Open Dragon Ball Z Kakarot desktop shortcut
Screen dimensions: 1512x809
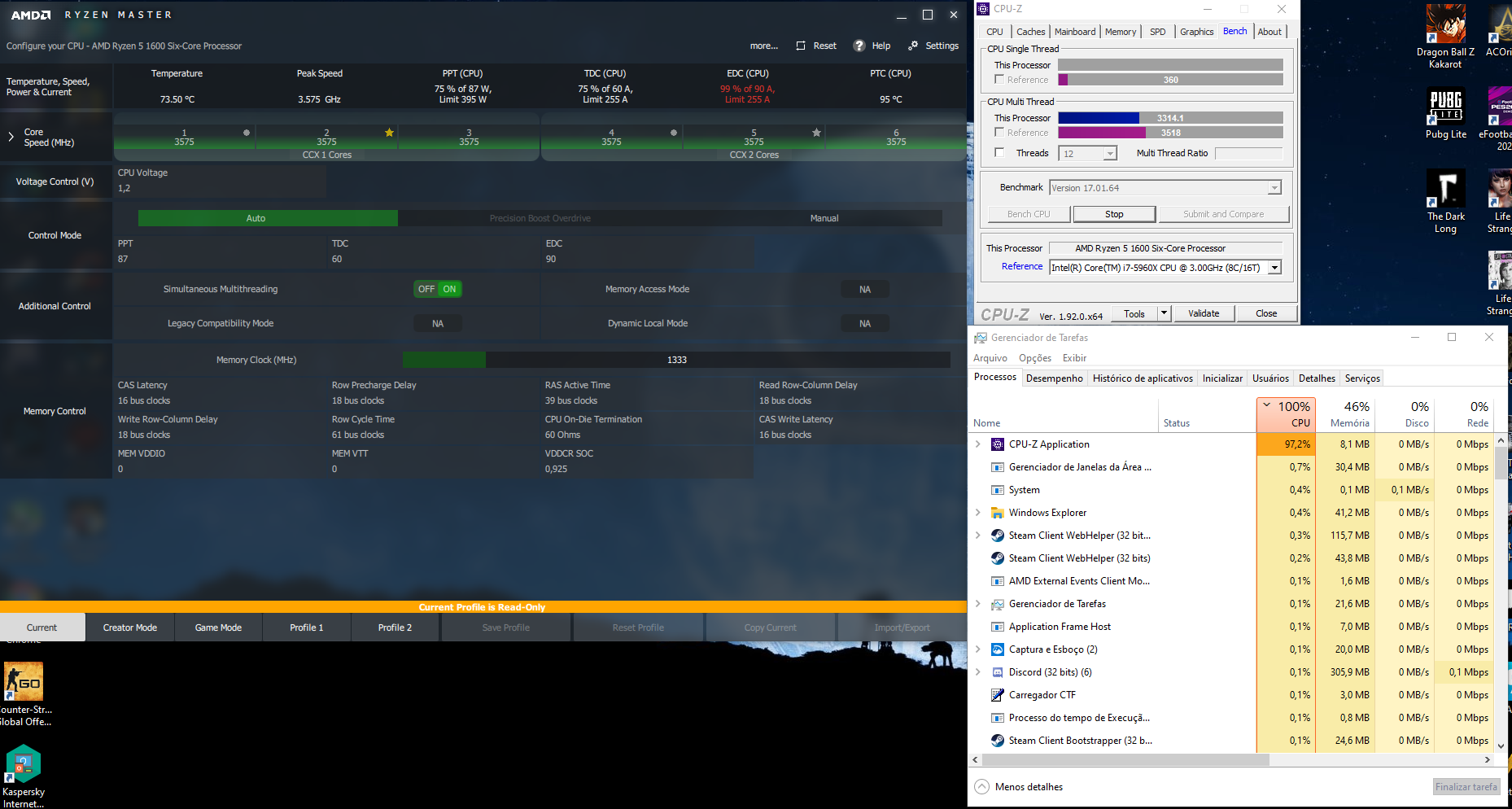1445,24
